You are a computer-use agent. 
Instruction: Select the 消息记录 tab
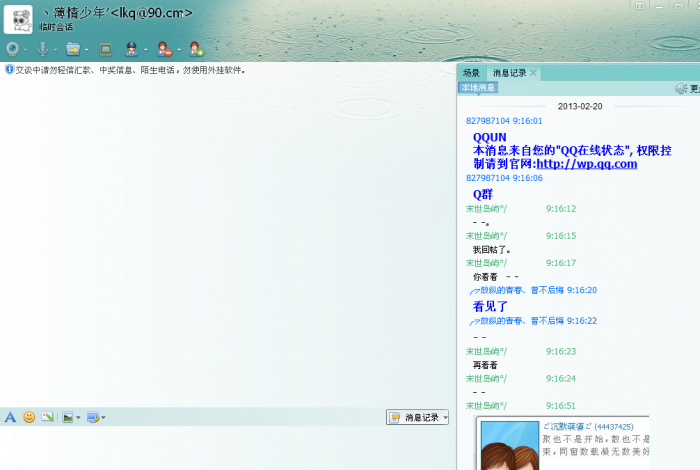pos(509,73)
